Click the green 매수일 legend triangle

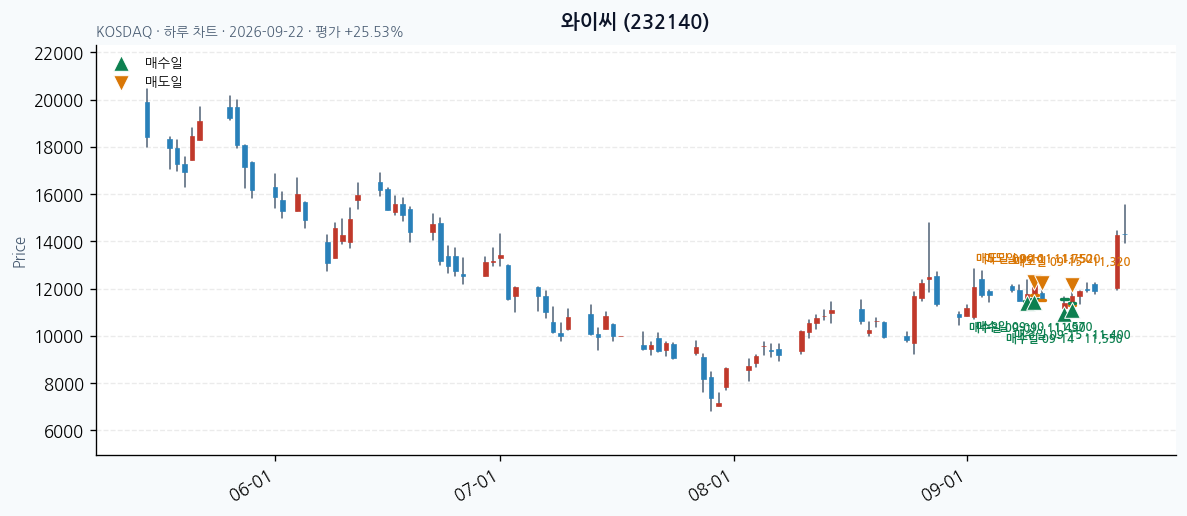coord(121,64)
